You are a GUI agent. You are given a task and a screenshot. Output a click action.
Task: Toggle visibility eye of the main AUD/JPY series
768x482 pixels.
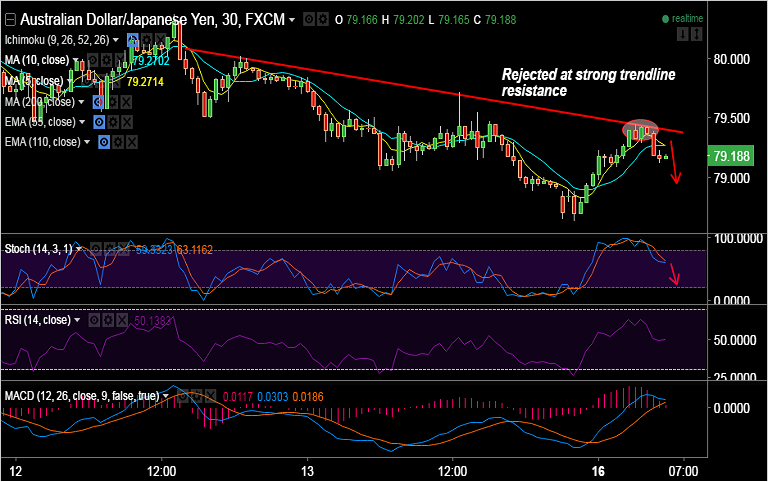coord(309,20)
